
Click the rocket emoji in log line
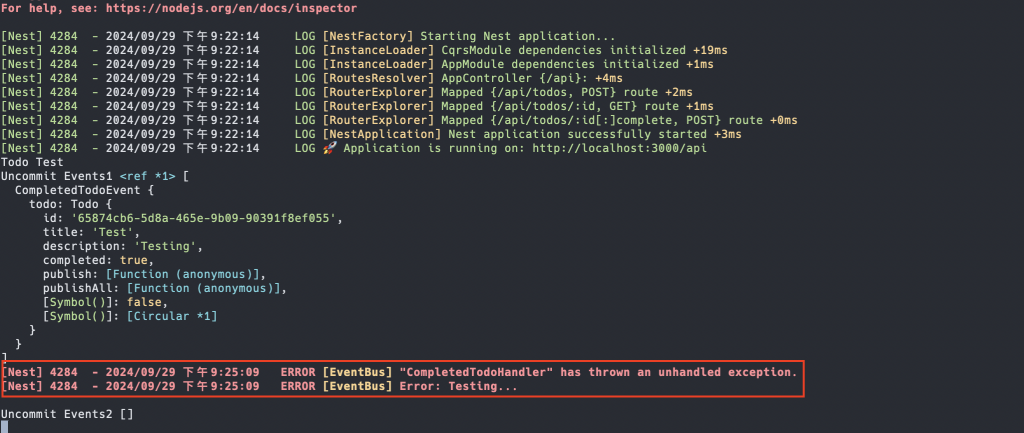click(x=330, y=148)
